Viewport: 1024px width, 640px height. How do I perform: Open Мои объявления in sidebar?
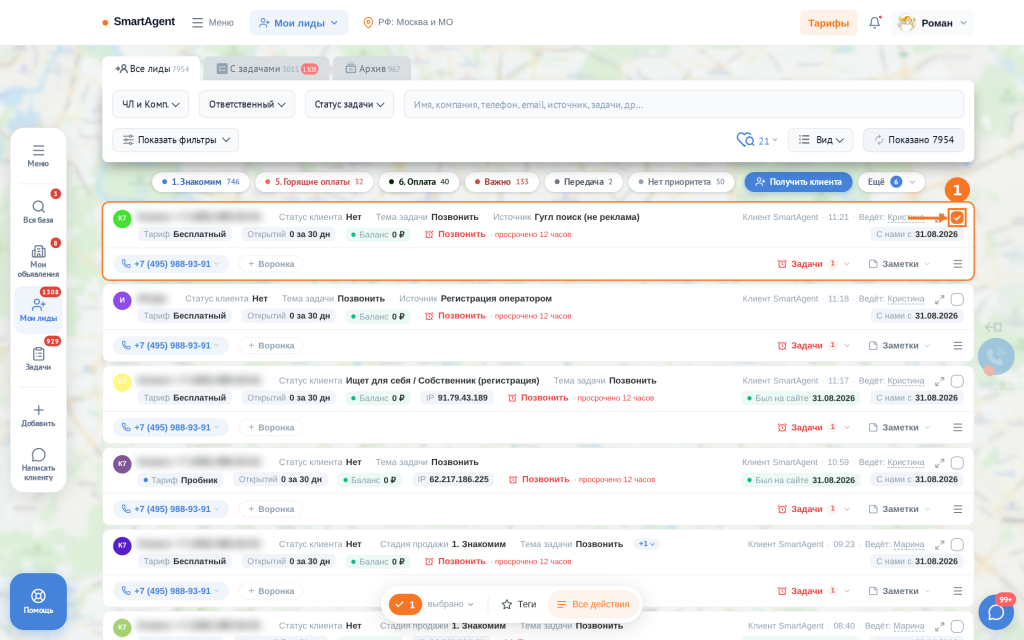click(38, 261)
